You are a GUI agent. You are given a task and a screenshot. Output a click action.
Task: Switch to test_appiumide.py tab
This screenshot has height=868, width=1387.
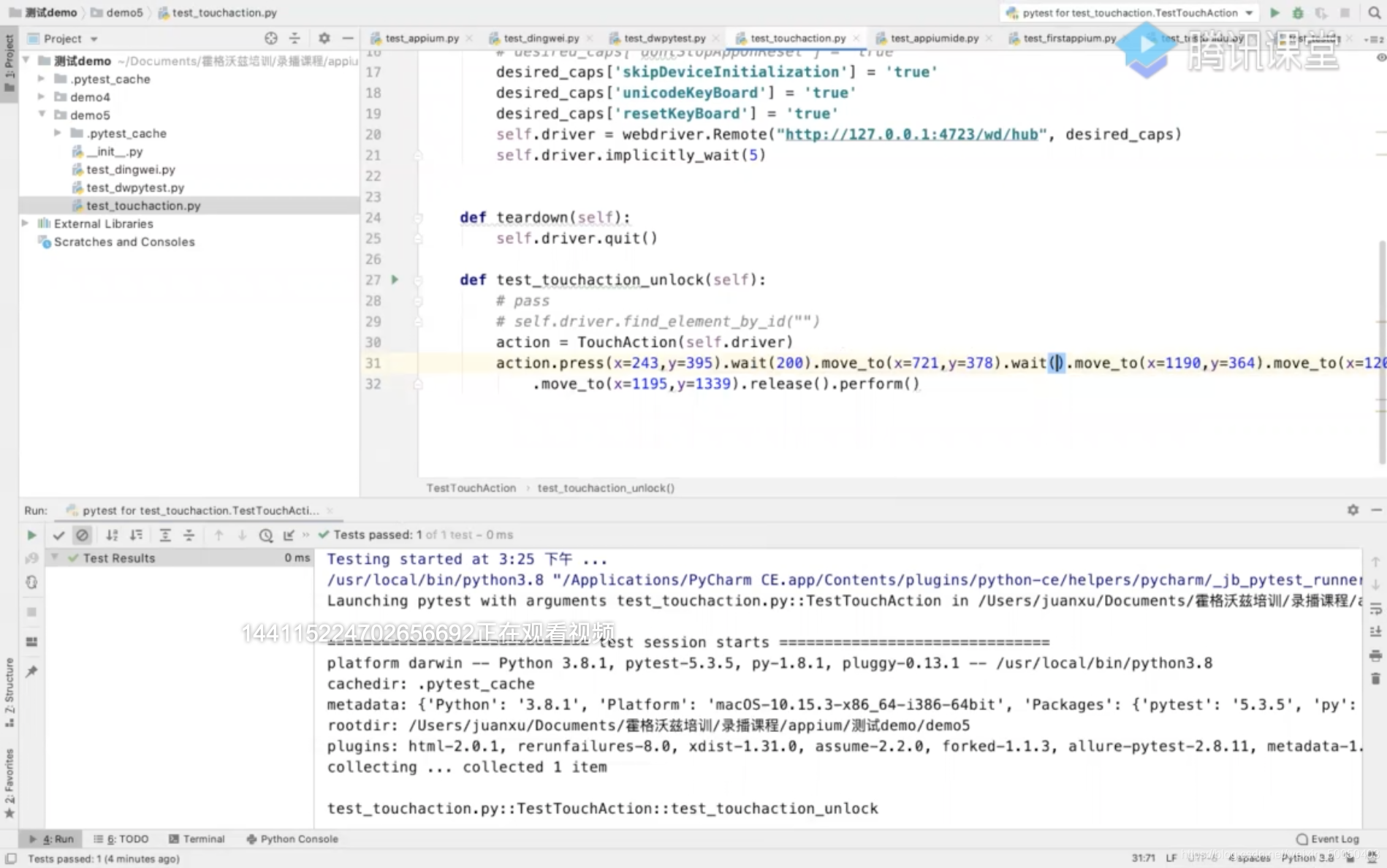pyautogui.click(x=934, y=38)
